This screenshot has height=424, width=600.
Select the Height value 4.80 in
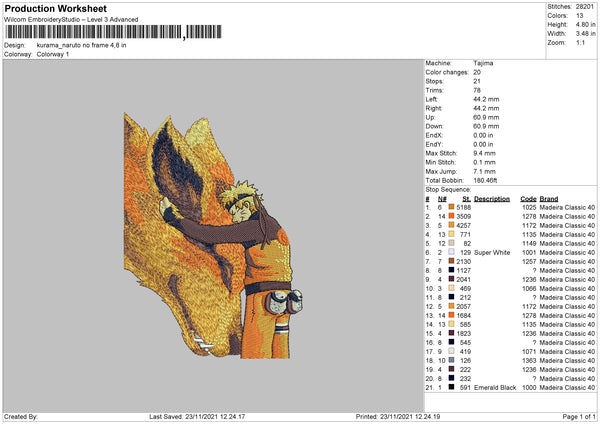pyautogui.click(x=585, y=24)
